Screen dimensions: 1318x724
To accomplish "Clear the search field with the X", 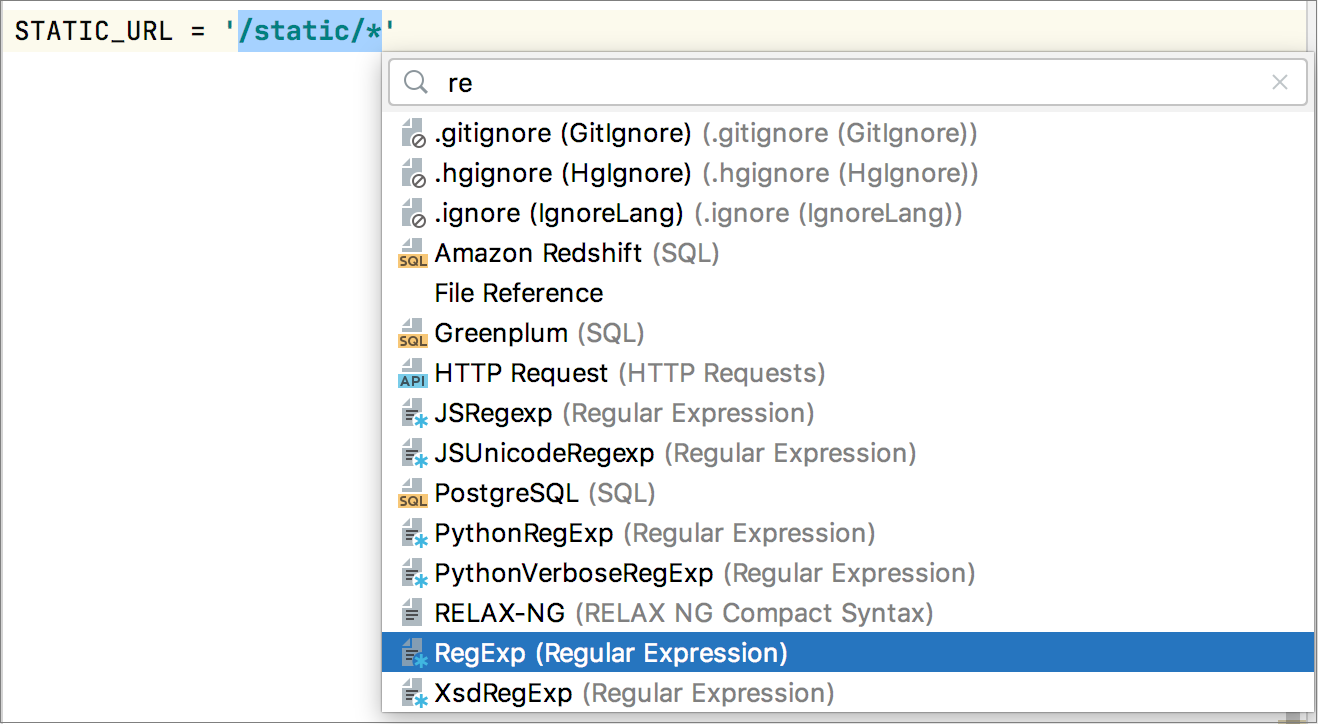I will tap(1280, 82).
